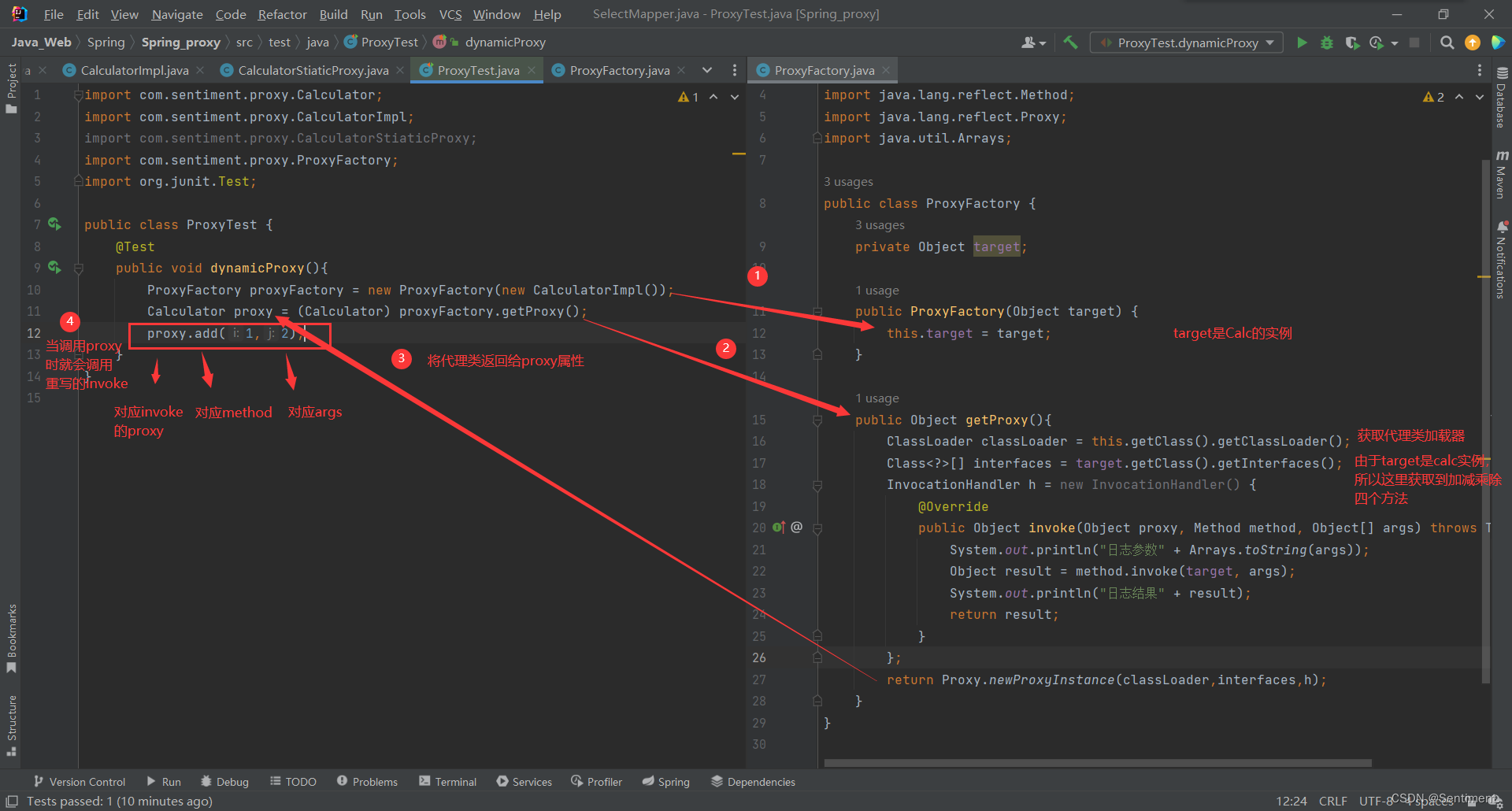
Task: Switch to CalculatorStiaticProxy.java tab
Action: pyautogui.click(x=313, y=70)
